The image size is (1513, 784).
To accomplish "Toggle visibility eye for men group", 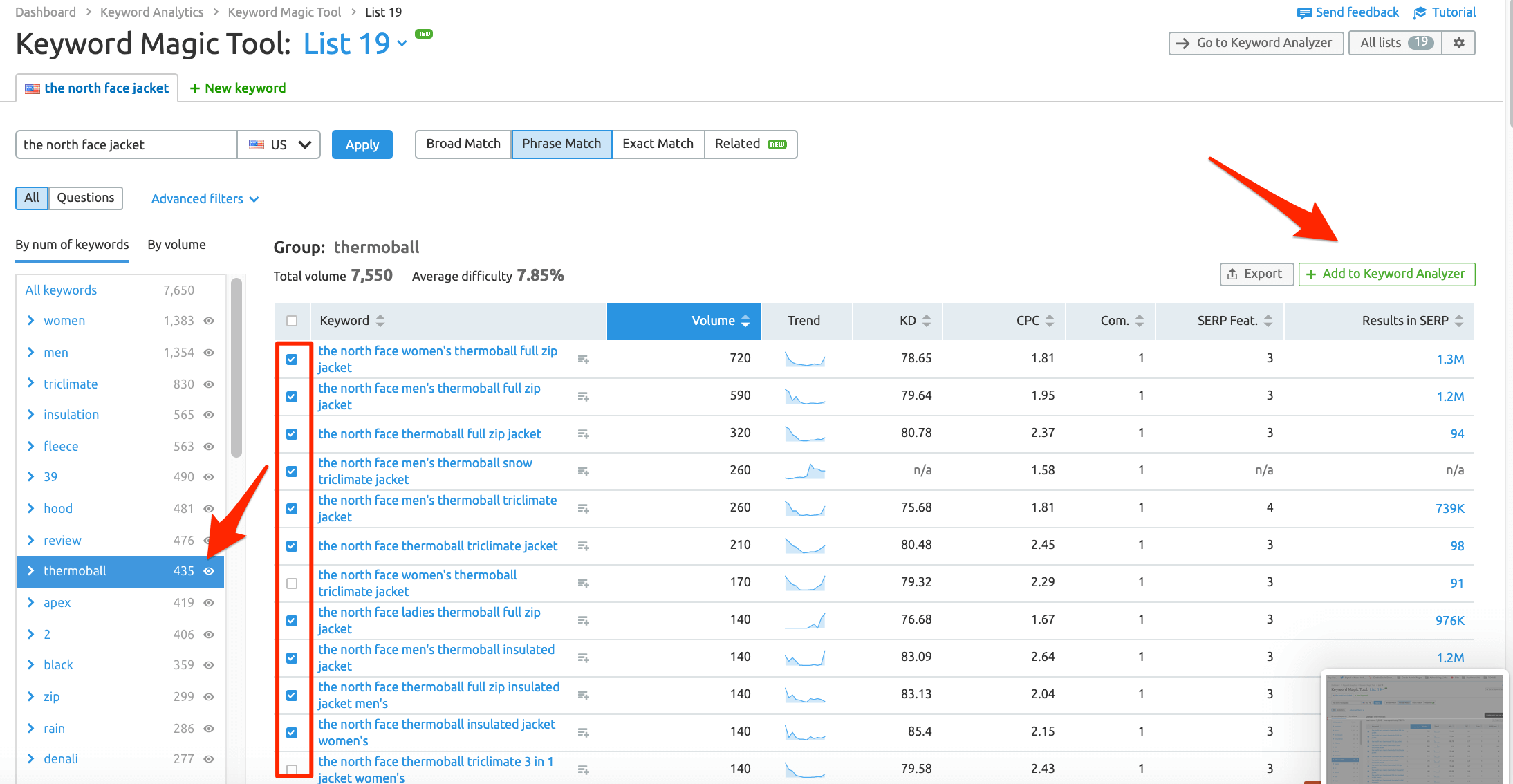I will click(x=209, y=353).
